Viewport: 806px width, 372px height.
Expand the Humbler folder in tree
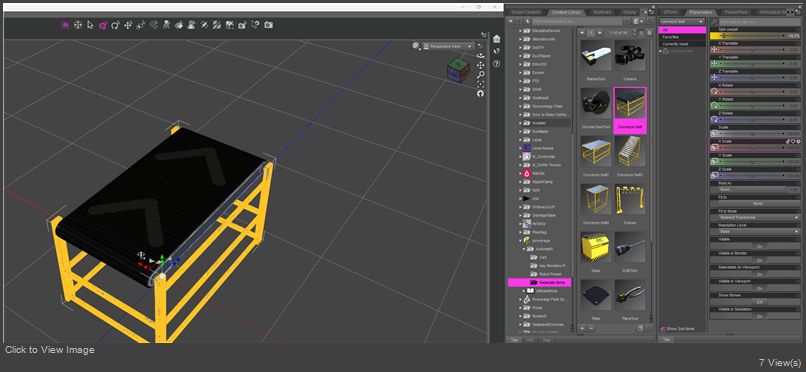520,123
